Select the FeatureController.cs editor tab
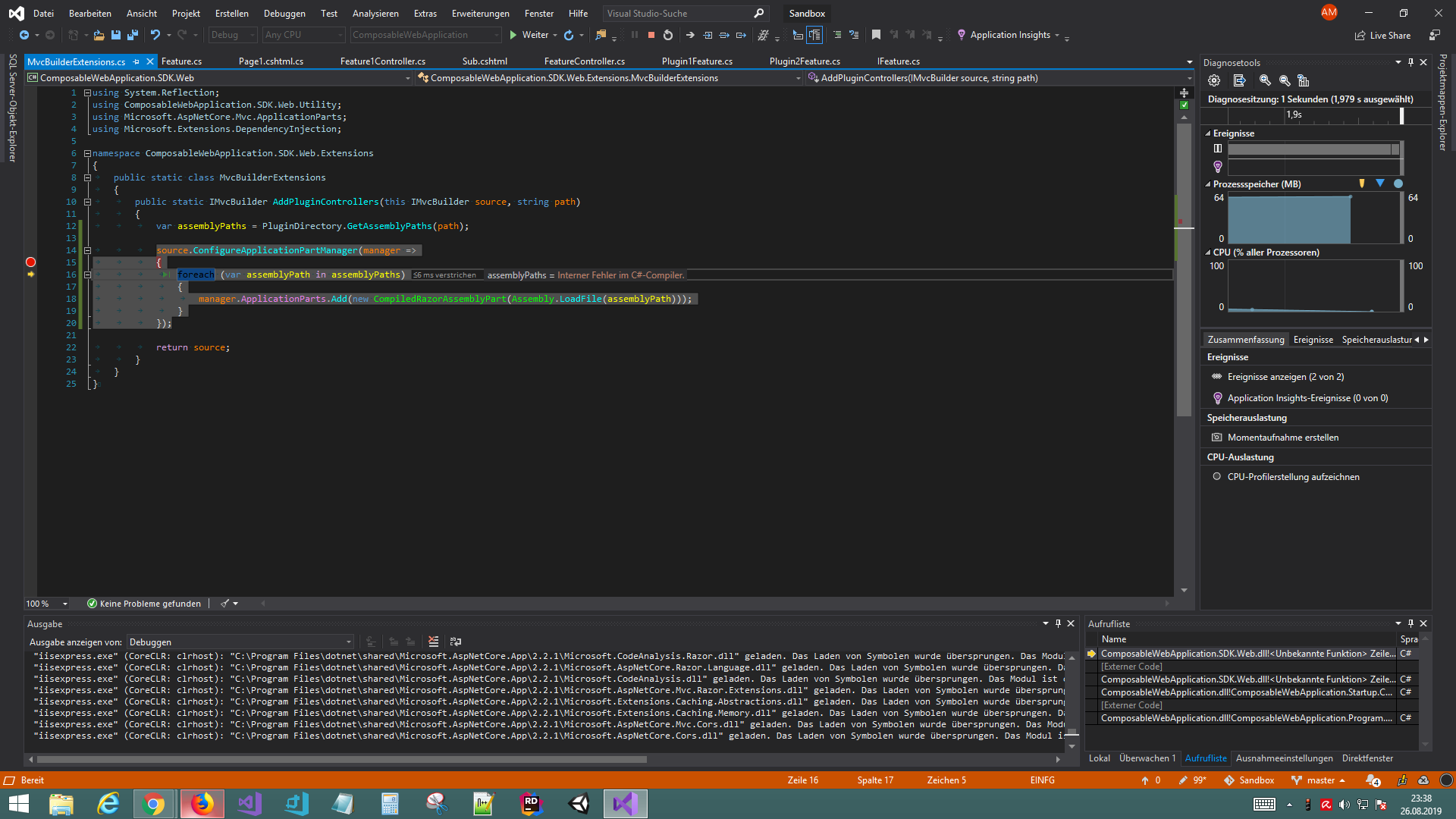This screenshot has height=819, width=1456. click(x=584, y=61)
